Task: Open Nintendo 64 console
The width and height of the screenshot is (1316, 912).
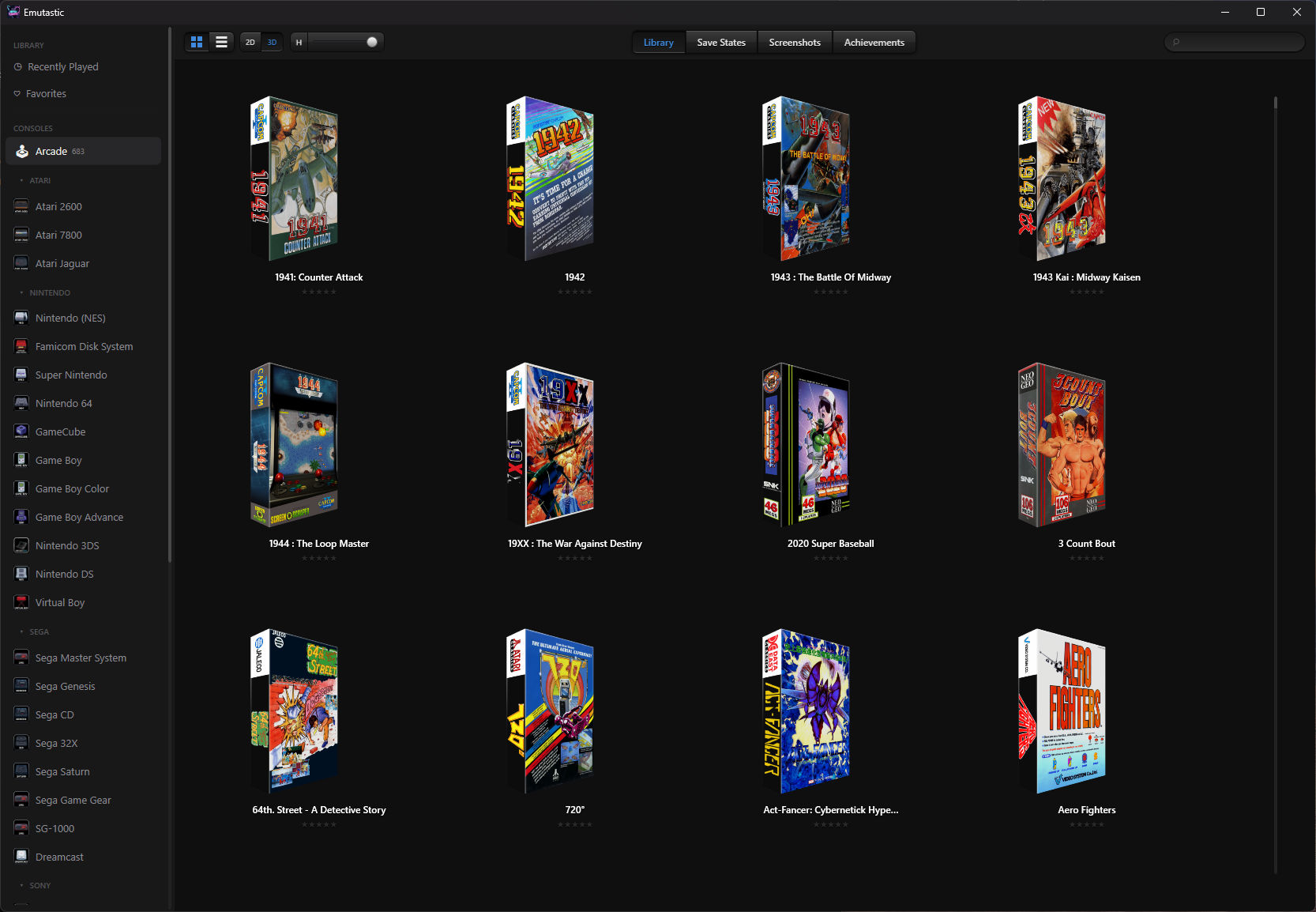Action: click(84, 403)
